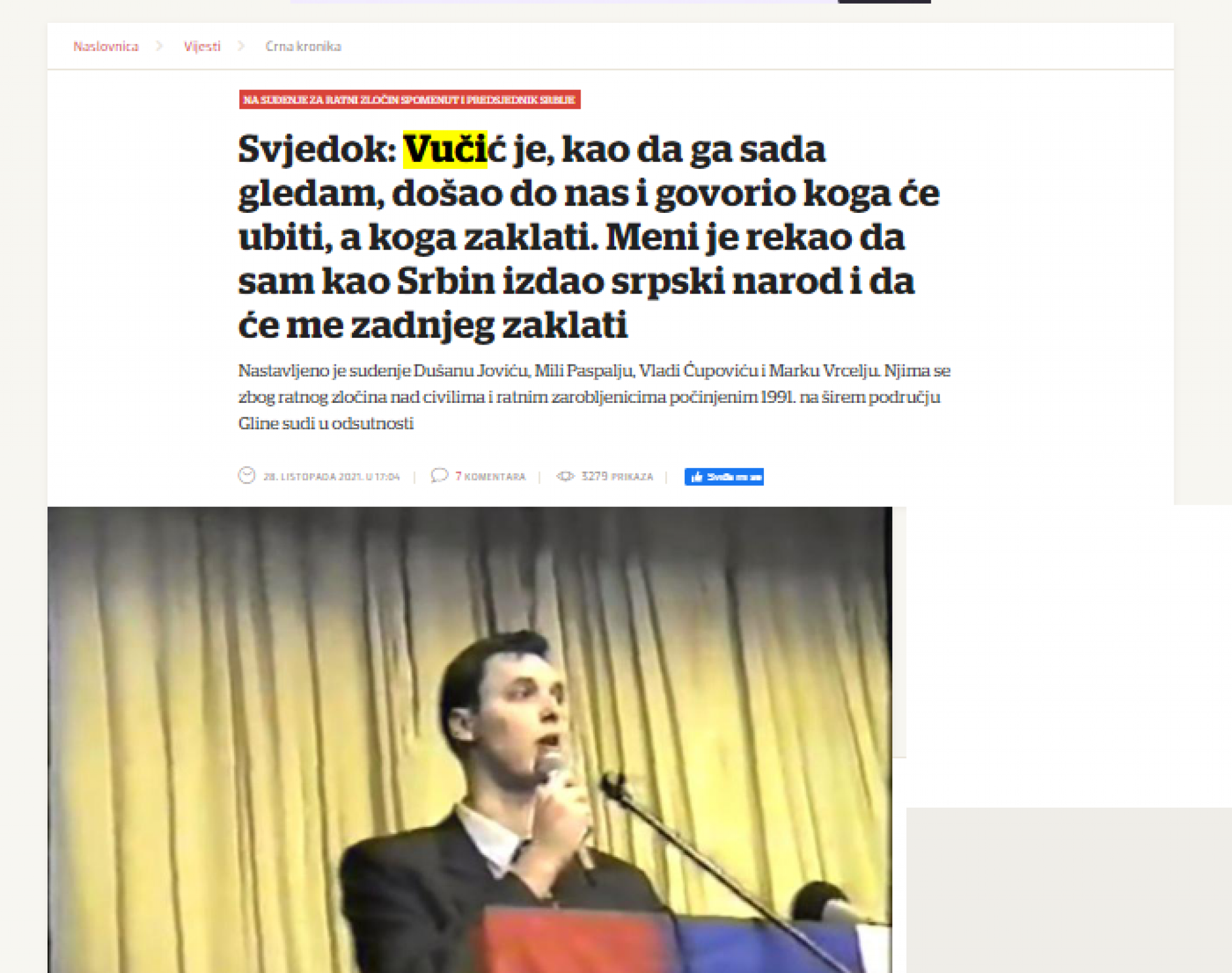Click the thumbs-up icon on the Facebook button
Image resolution: width=1232 pixels, height=973 pixels.
[696, 477]
